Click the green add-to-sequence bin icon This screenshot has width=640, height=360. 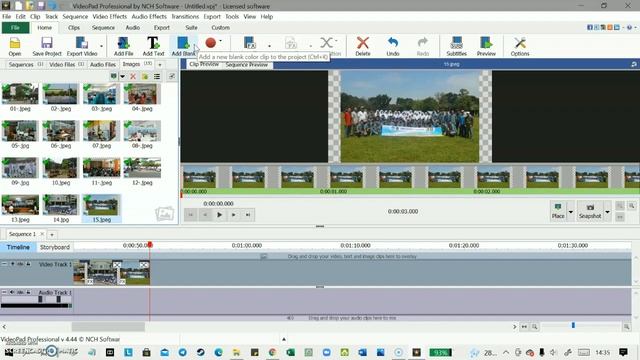click(113, 76)
